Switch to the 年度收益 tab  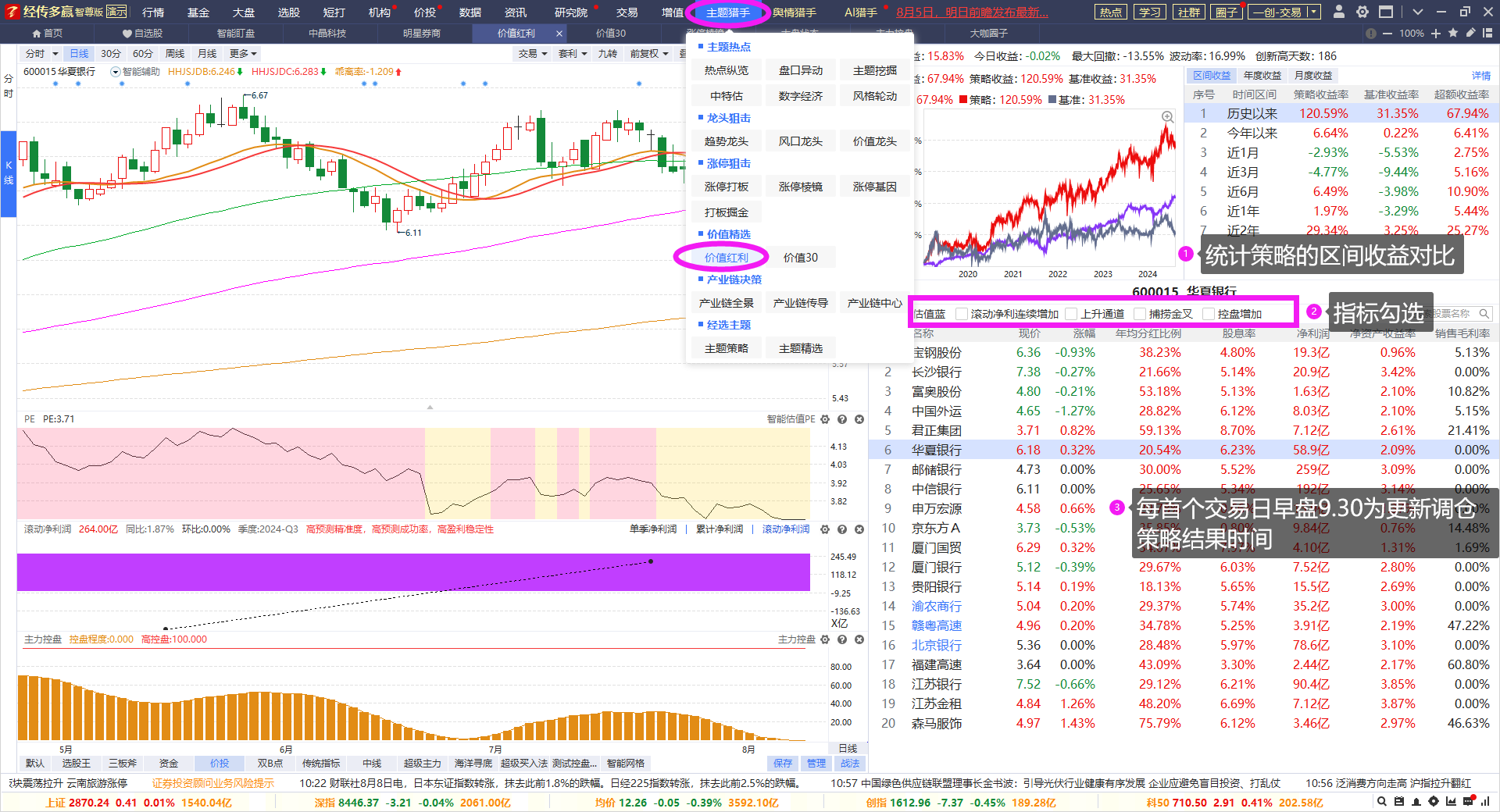click(x=1262, y=76)
